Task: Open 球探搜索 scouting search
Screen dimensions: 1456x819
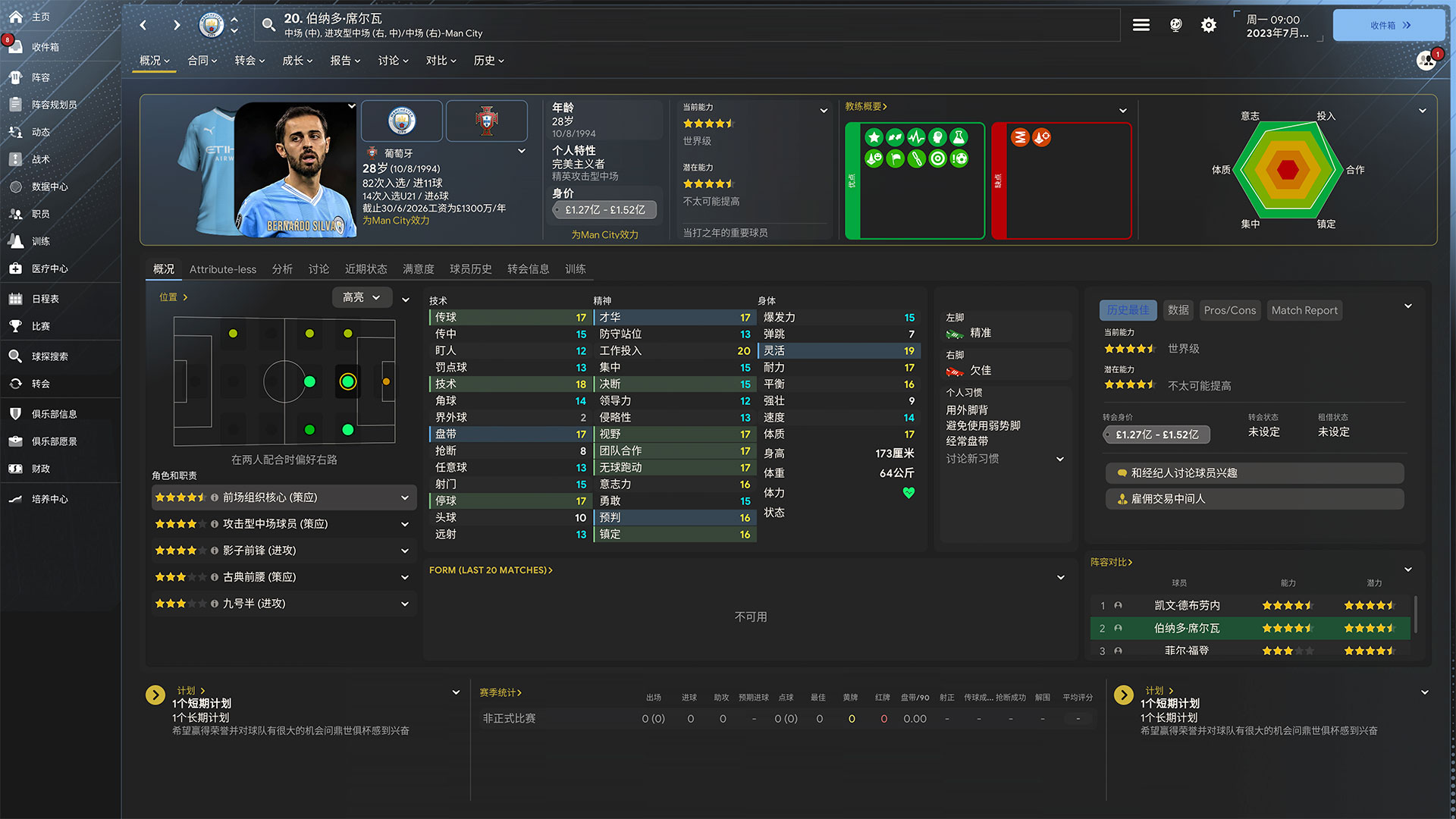Action: click(x=49, y=356)
